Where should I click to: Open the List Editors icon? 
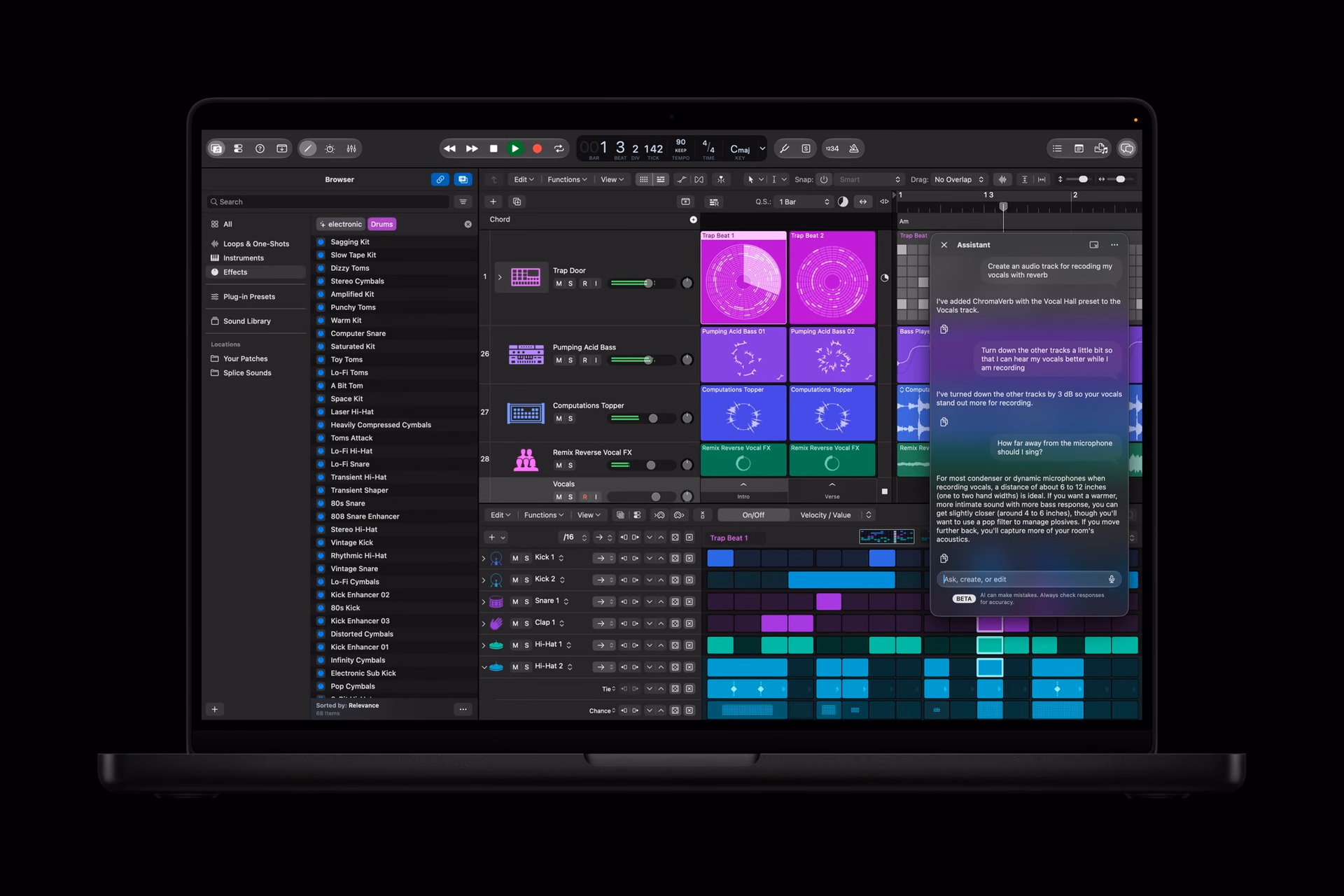click(x=1057, y=148)
